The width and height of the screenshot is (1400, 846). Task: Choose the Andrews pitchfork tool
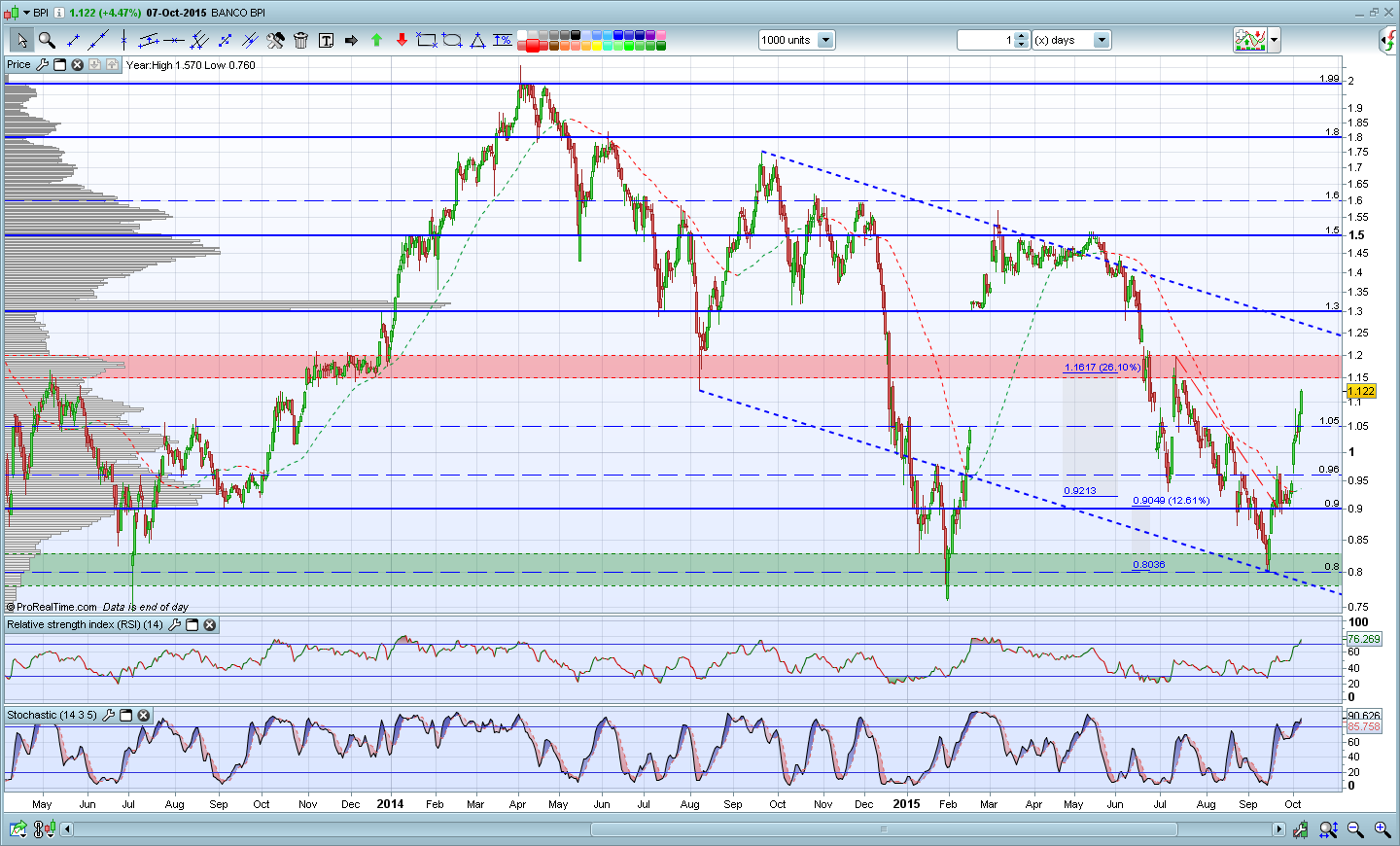click(x=199, y=40)
